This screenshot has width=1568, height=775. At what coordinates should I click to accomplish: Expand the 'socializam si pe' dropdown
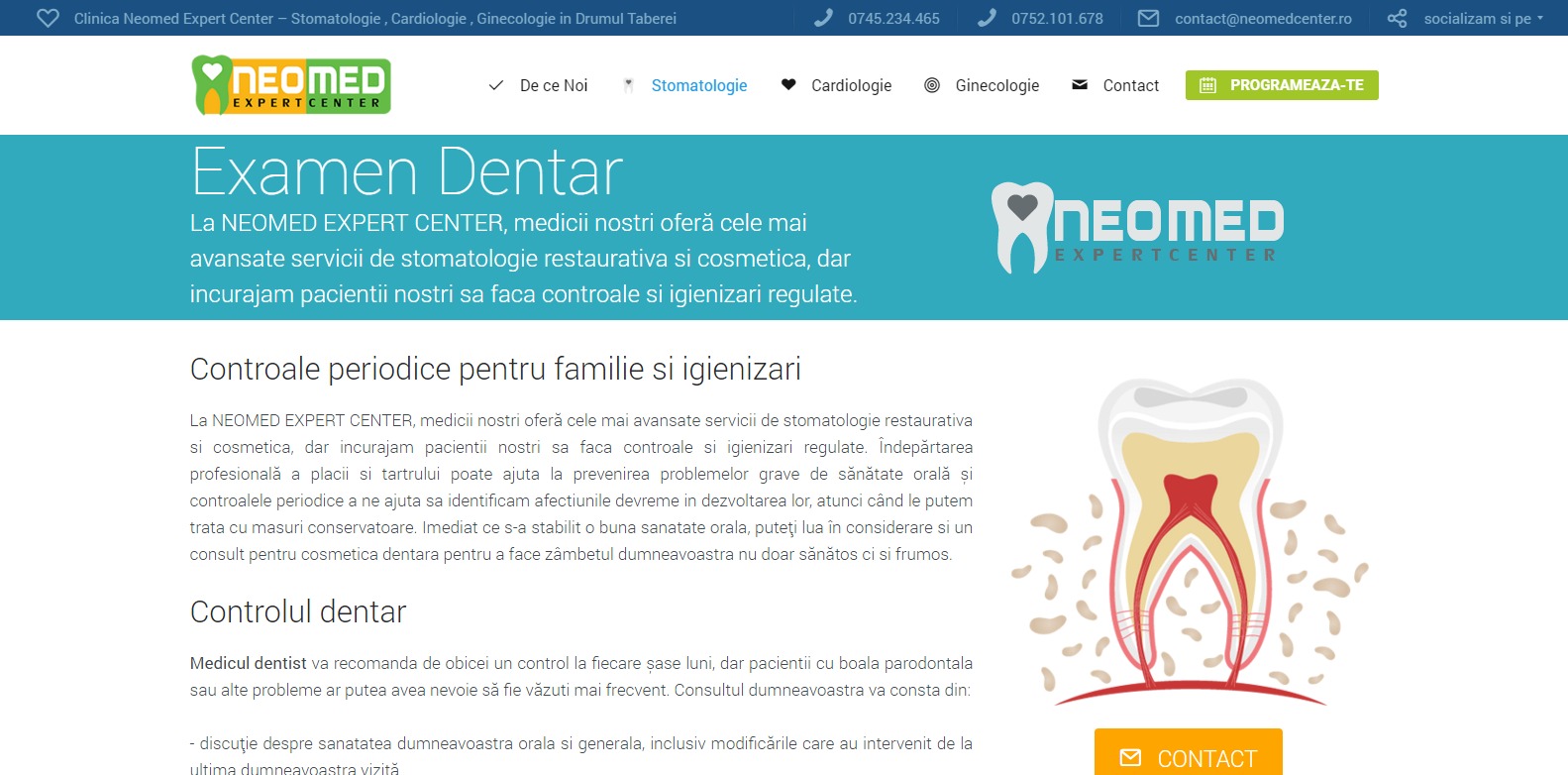[1483, 19]
